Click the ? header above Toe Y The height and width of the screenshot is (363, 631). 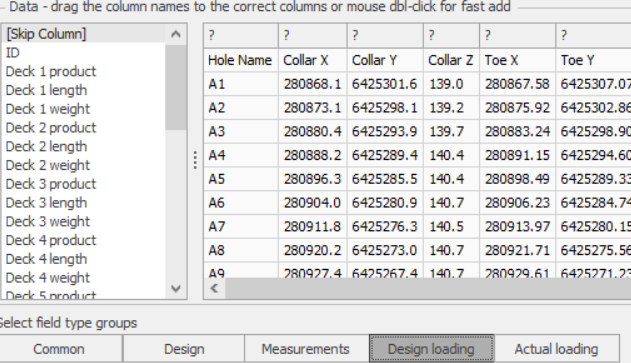[x=594, y=35]
